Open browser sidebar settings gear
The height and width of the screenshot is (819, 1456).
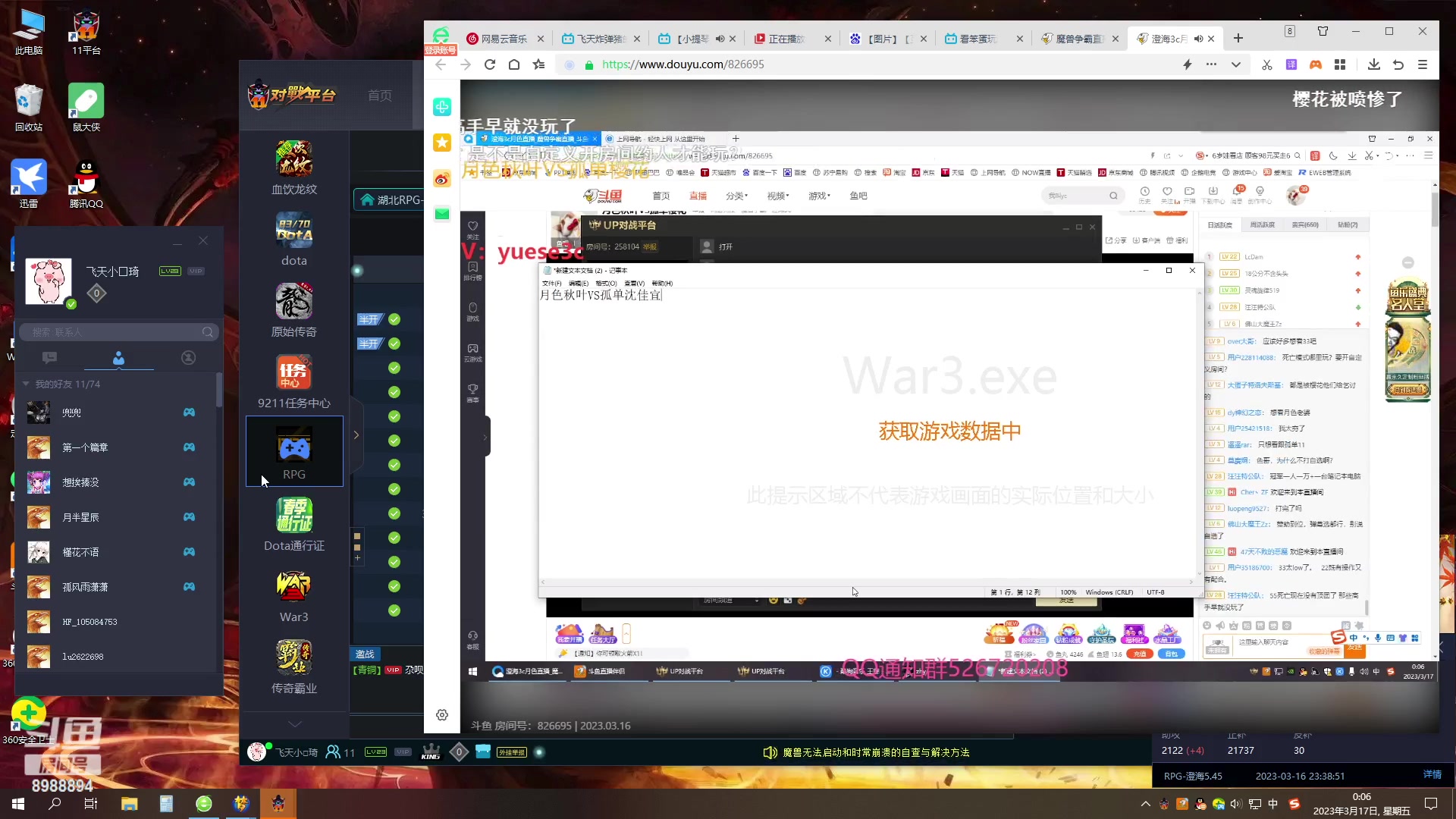[x=442, y=715]
